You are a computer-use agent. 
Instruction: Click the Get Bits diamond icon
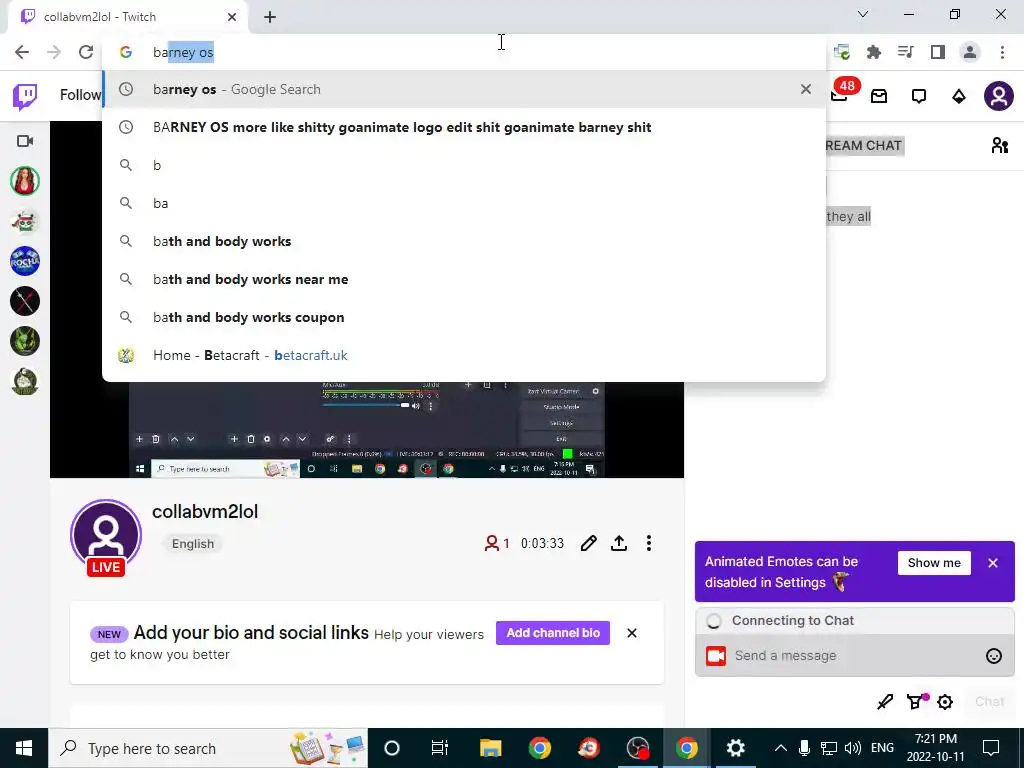[x=959, y=97]
